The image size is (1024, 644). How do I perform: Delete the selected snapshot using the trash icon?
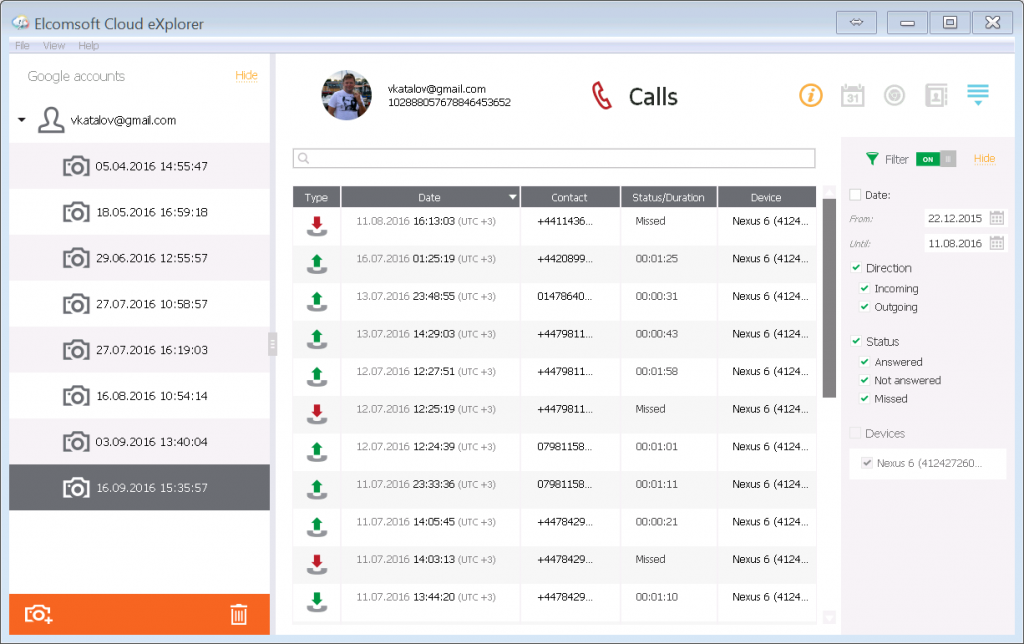[238, 613]
